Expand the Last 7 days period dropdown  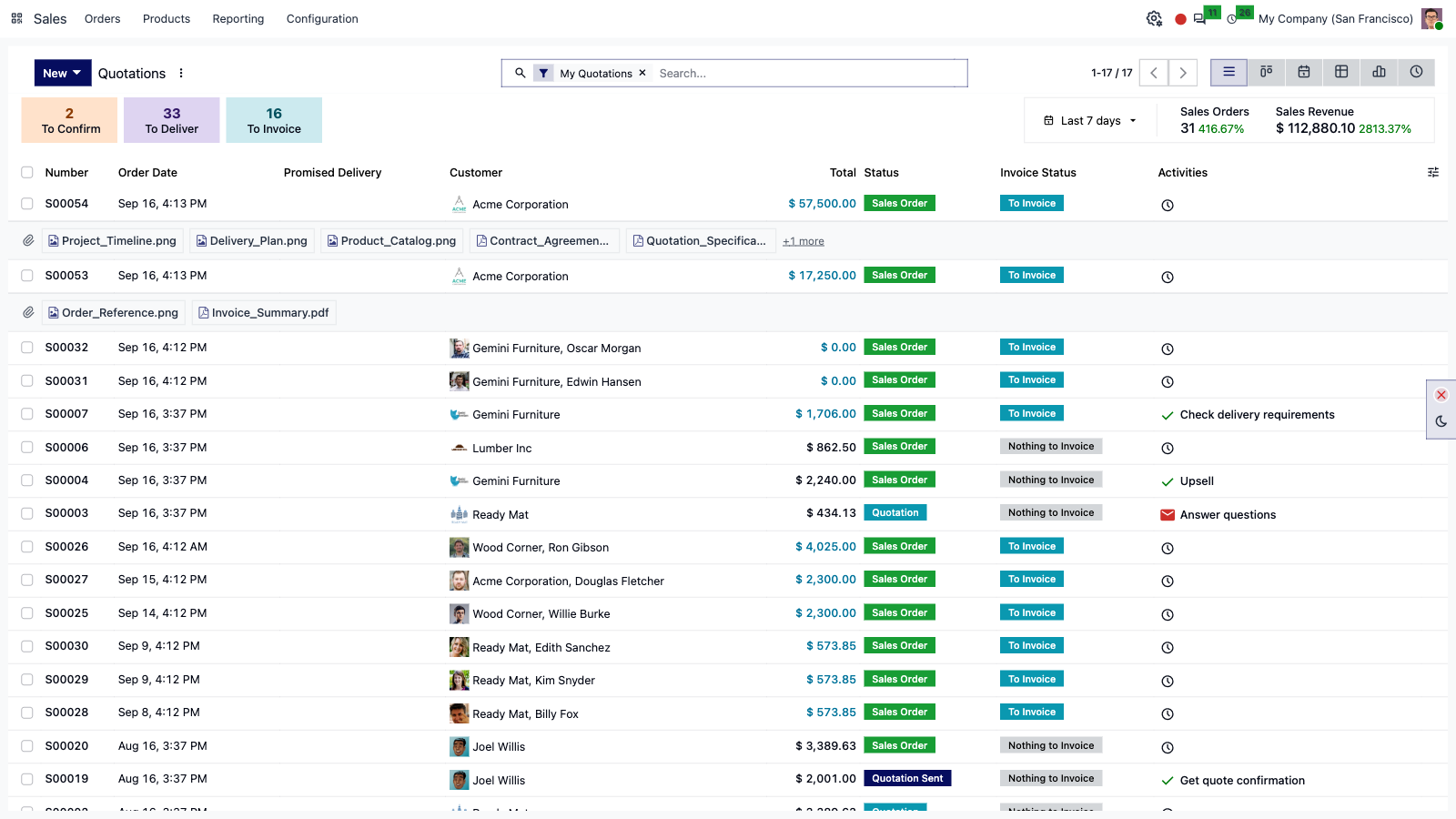click(x=1090, y=120)
